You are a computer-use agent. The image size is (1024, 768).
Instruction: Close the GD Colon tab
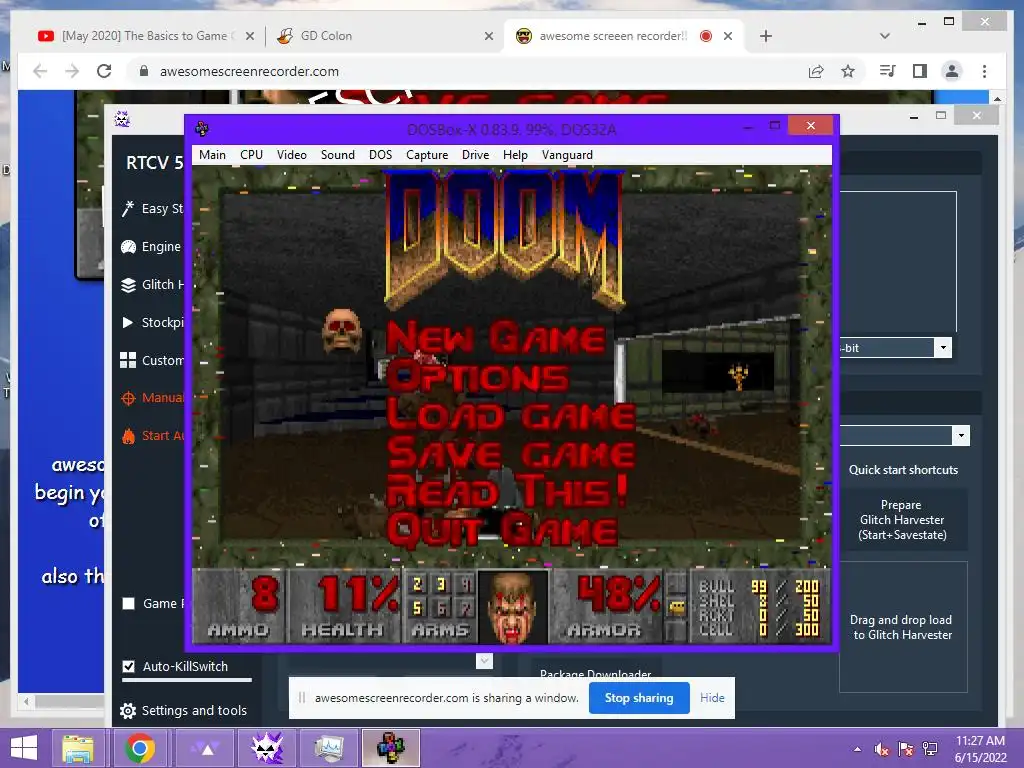point(488,36)
